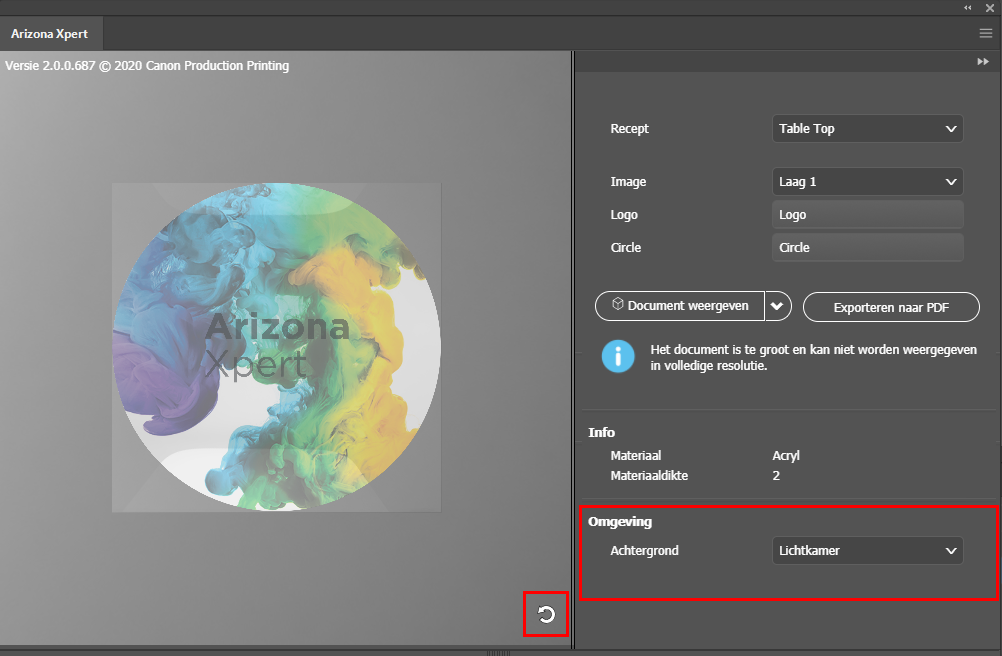Click the 'Info' section heading

(x=601, y=432)
